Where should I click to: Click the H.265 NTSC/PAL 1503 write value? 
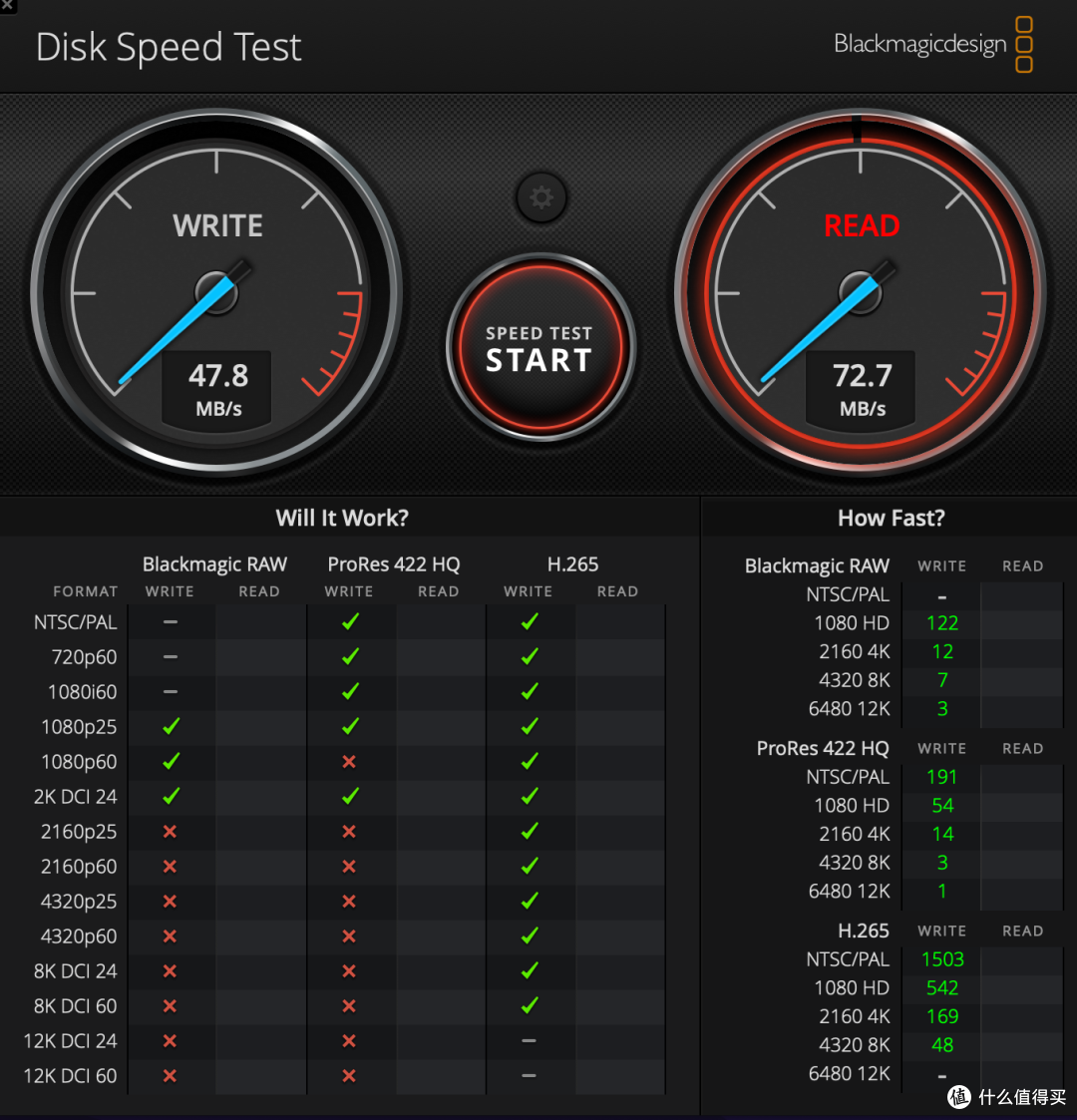(942, 959)
